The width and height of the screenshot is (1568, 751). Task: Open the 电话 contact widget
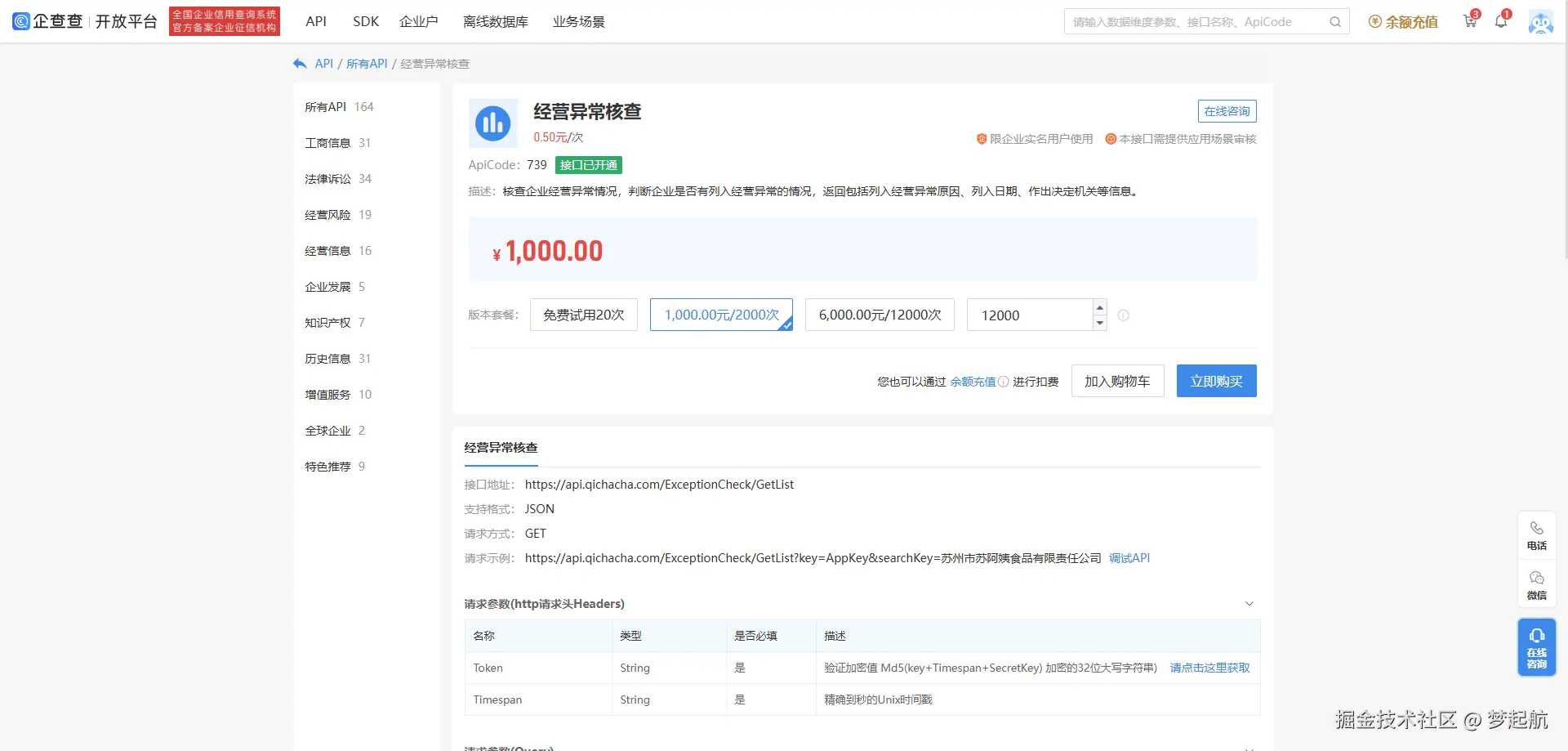click(1537, 536)
